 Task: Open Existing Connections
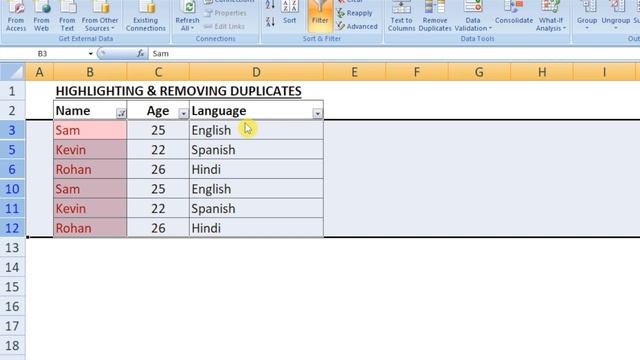pos(146,16)
